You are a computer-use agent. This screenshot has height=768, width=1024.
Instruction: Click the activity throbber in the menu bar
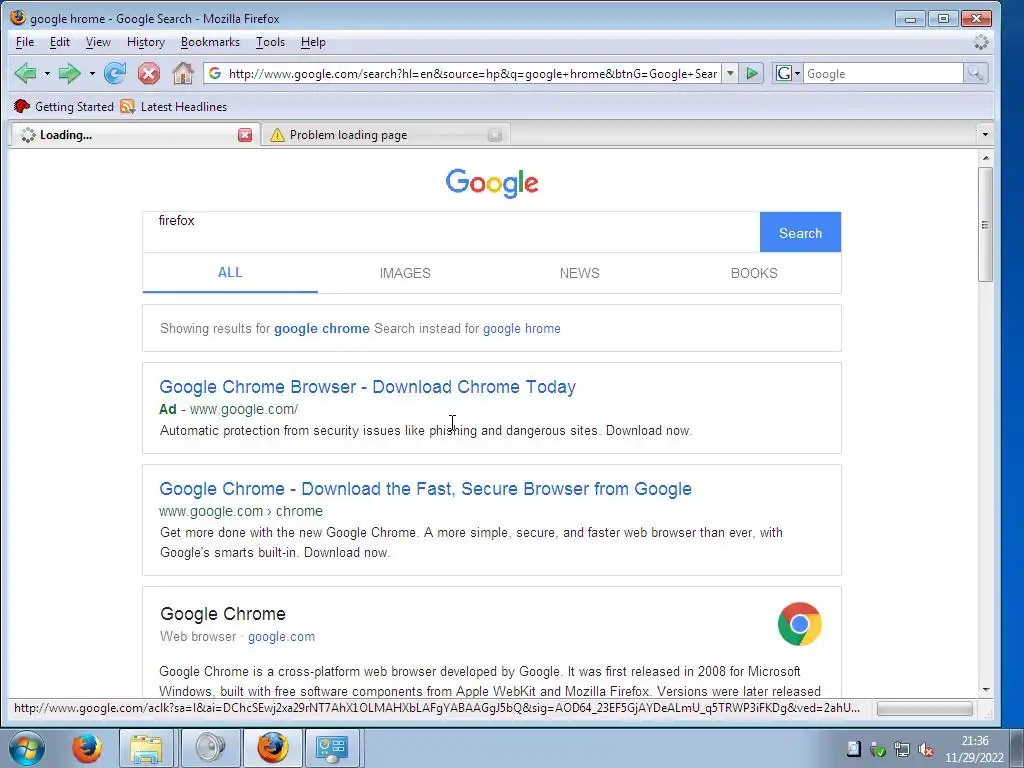(981, 42)
